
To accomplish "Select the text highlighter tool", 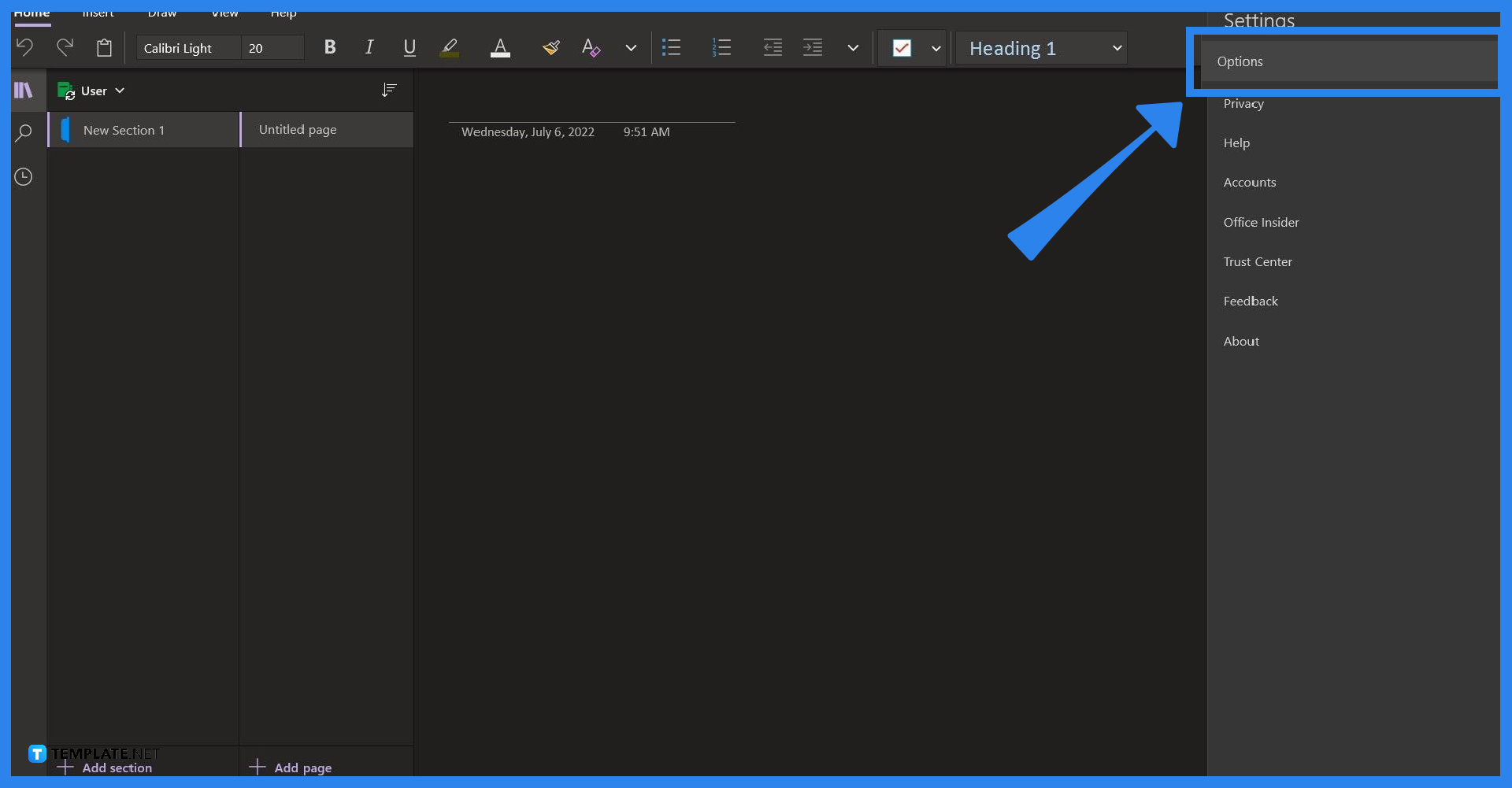I will pyautogui.click(x=448, y=47).
